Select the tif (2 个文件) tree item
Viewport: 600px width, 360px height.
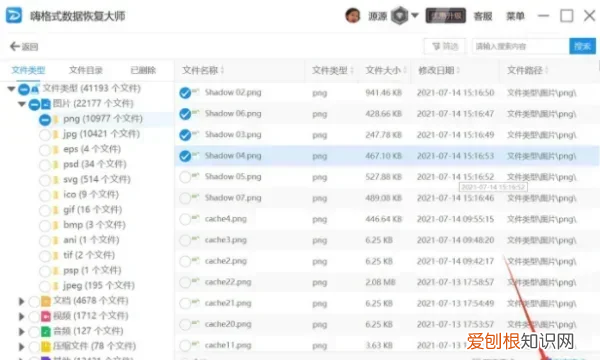(89, 255)
